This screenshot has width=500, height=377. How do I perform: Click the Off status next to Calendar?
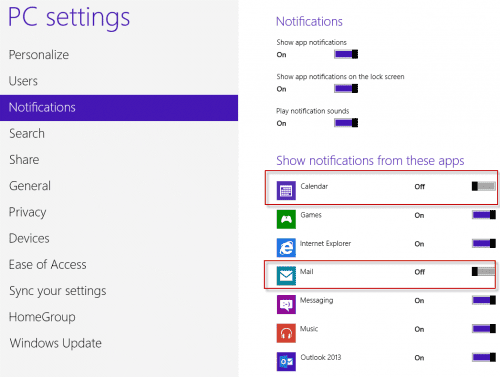tap(420, 187)
